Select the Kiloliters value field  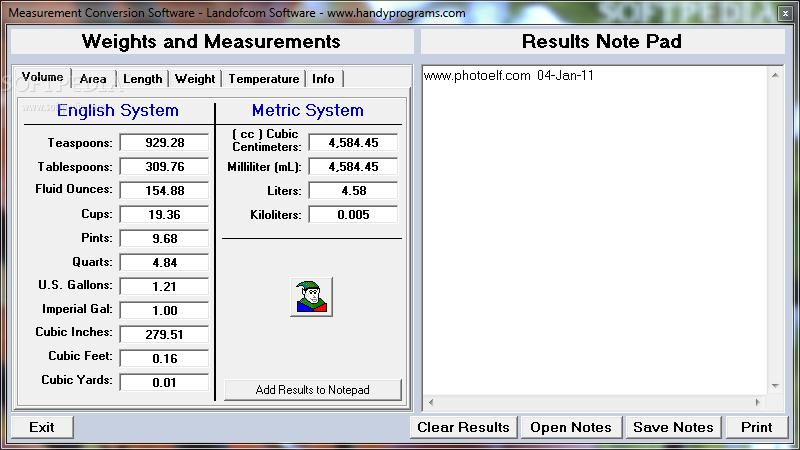(353, 214)
